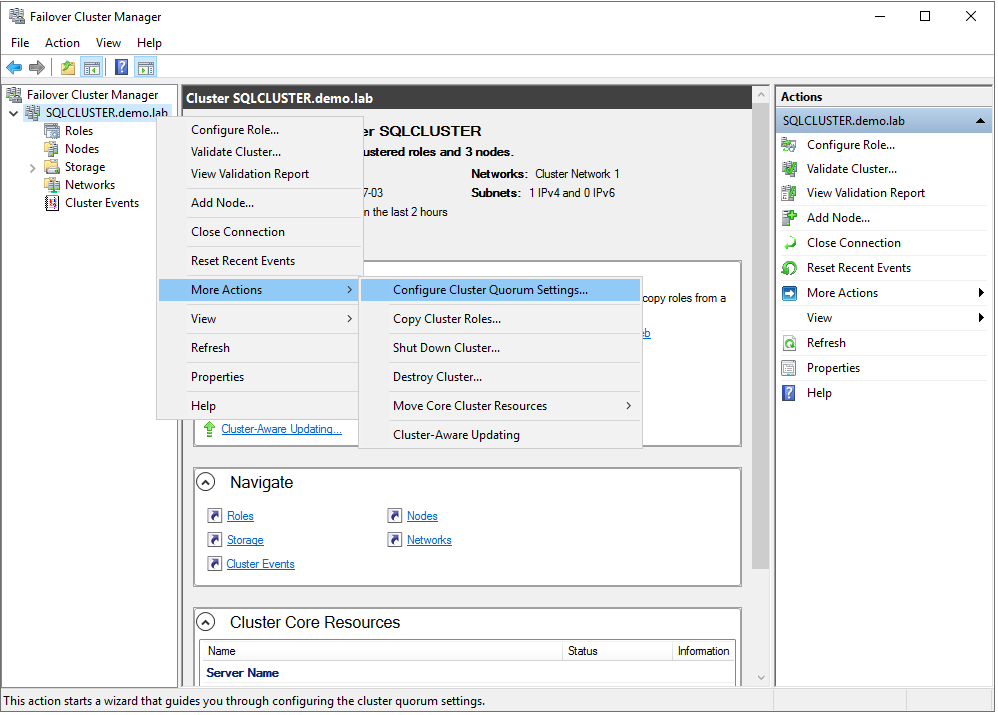Toggle the action pane visibility toolbar button

point(146,67)
